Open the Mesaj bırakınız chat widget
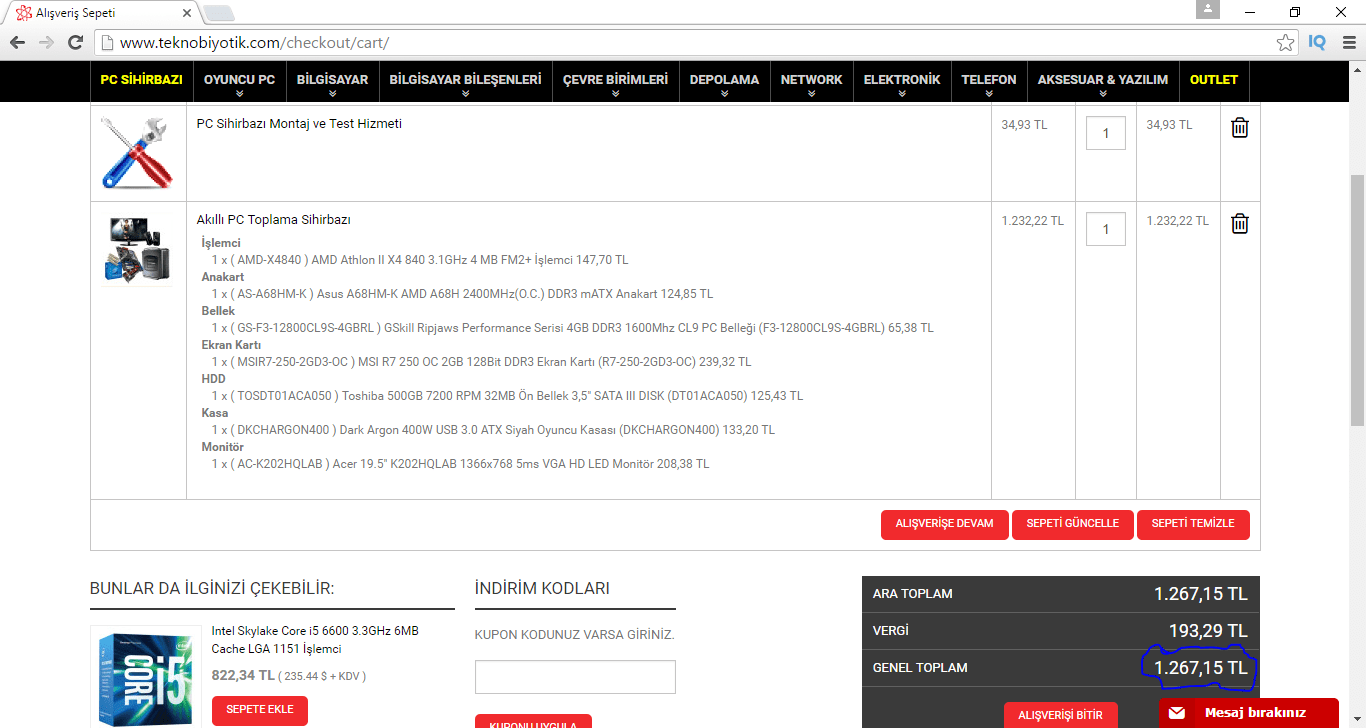This screenshot has width=1366, height=728. (1249, 713)
